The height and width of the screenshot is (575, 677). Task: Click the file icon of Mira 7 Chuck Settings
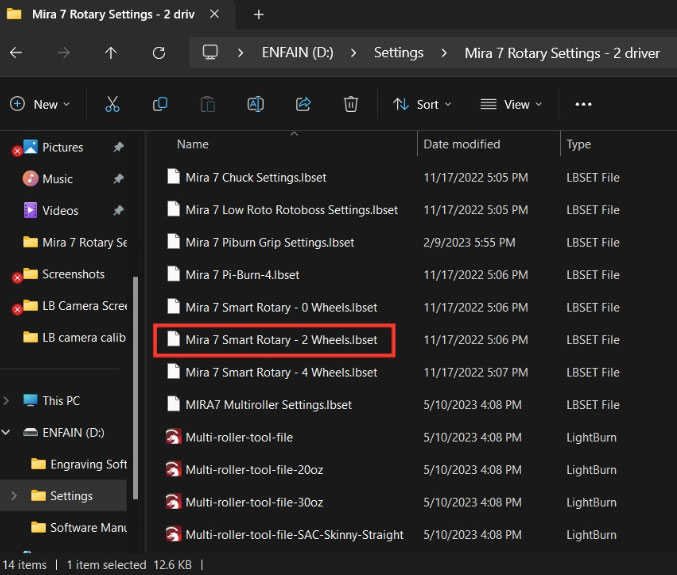point(174,177)
